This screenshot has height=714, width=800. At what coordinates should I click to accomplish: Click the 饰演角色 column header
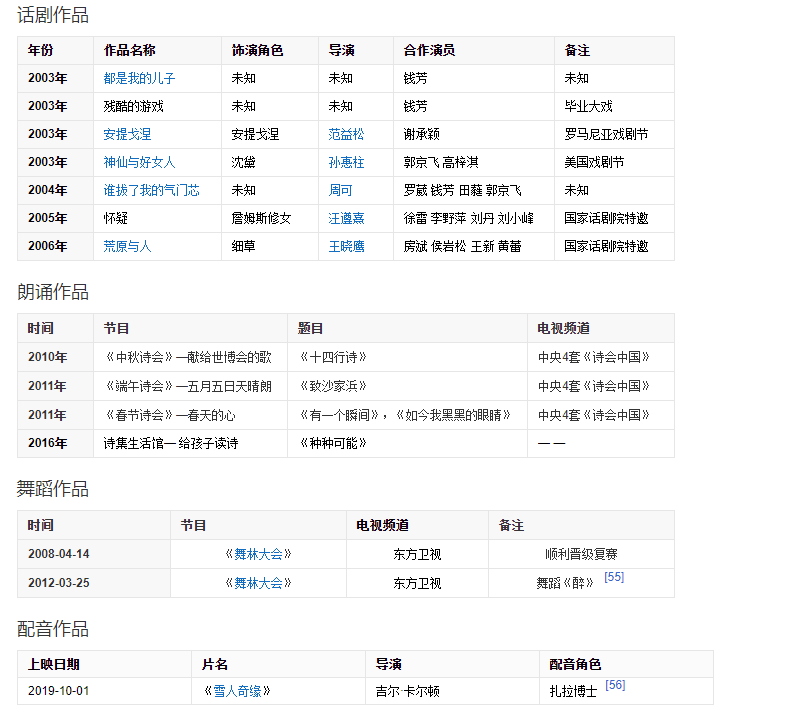click(257, 50)
